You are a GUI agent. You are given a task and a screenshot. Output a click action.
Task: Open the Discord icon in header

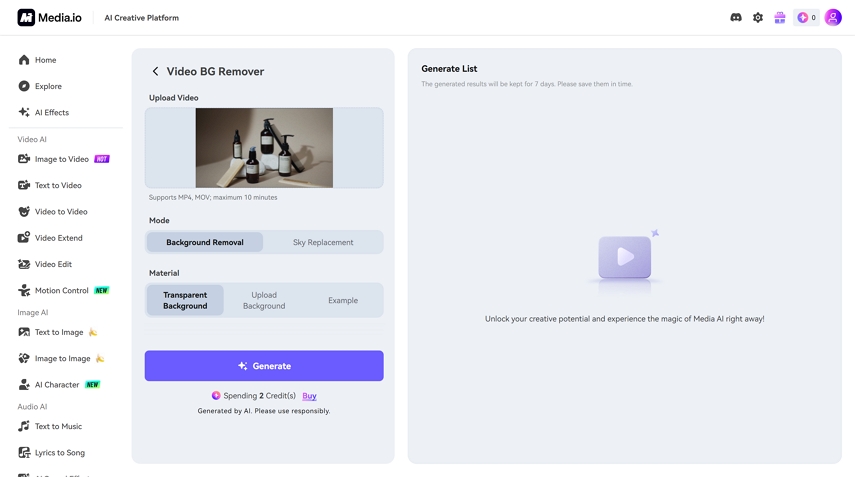[x=736, y=17]
